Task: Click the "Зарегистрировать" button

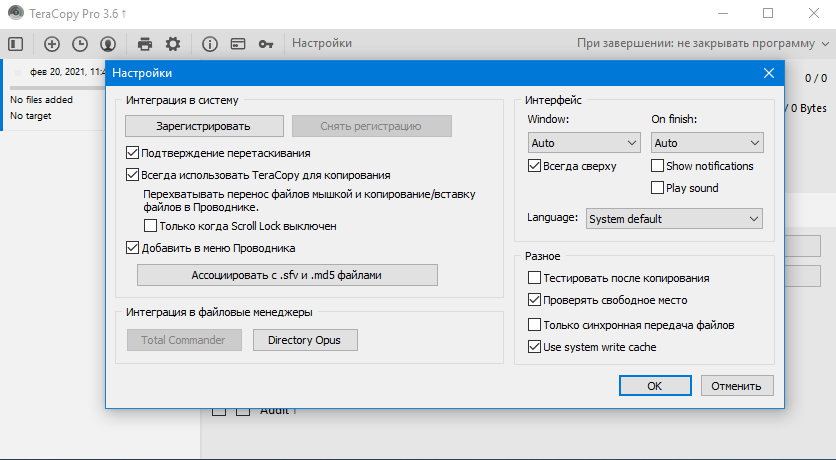Action: pyautogui.click(x=203, y=126)
